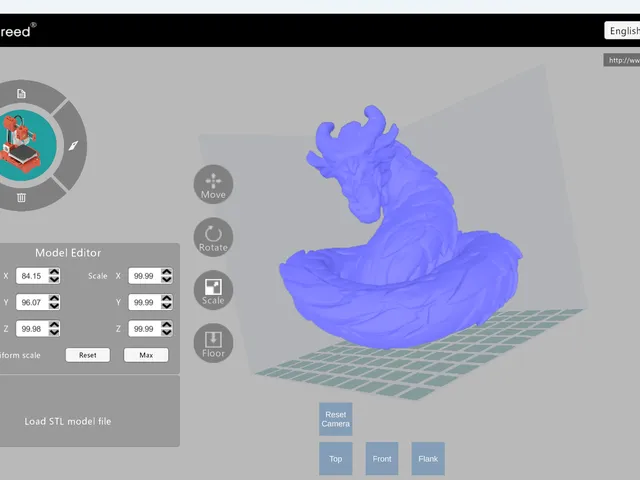Activate the Floor tool

213,343
